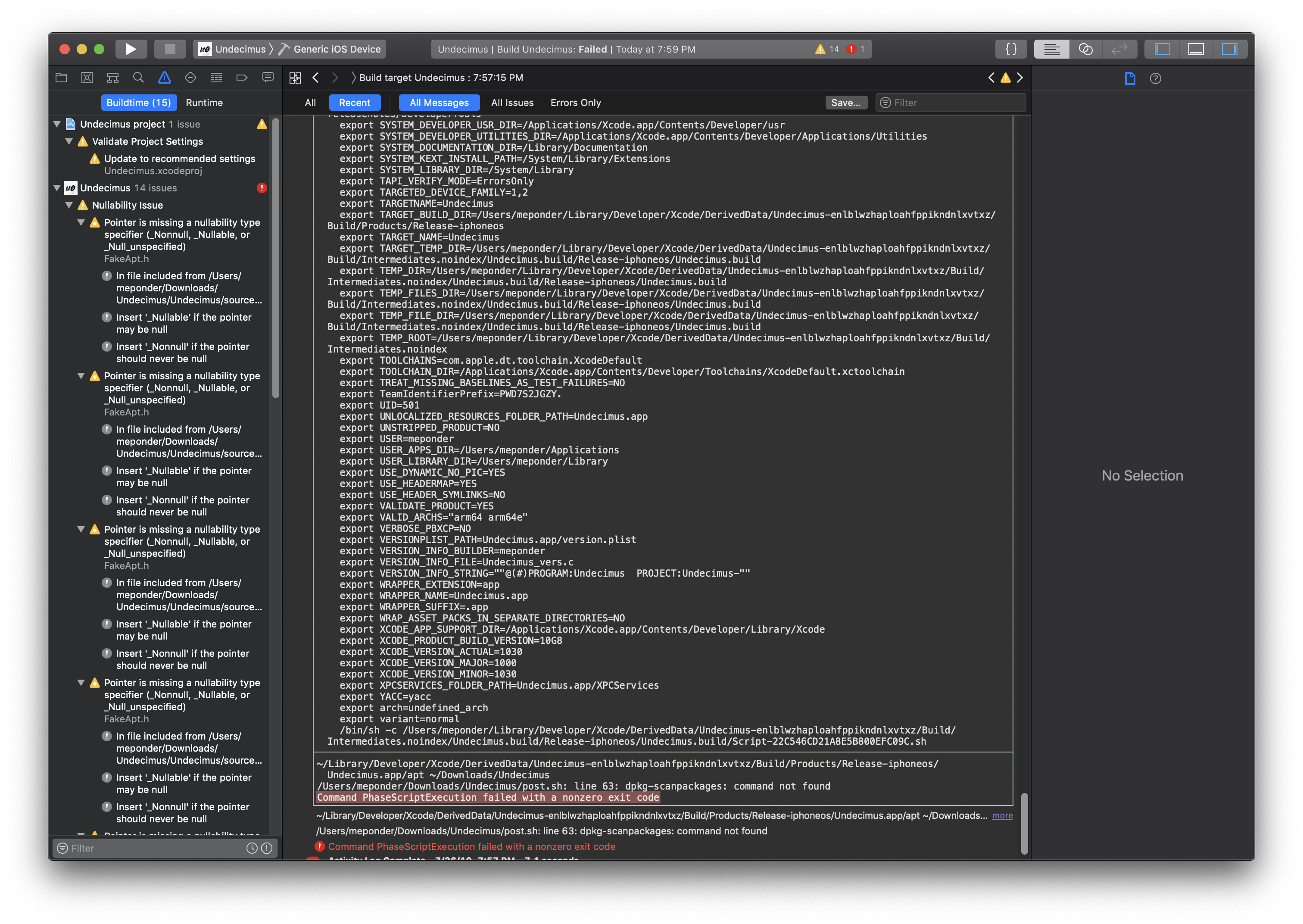Click the Save... button
Viewport: 1303px width, 924px height.
pyautogui.click(x=846, y=103)
